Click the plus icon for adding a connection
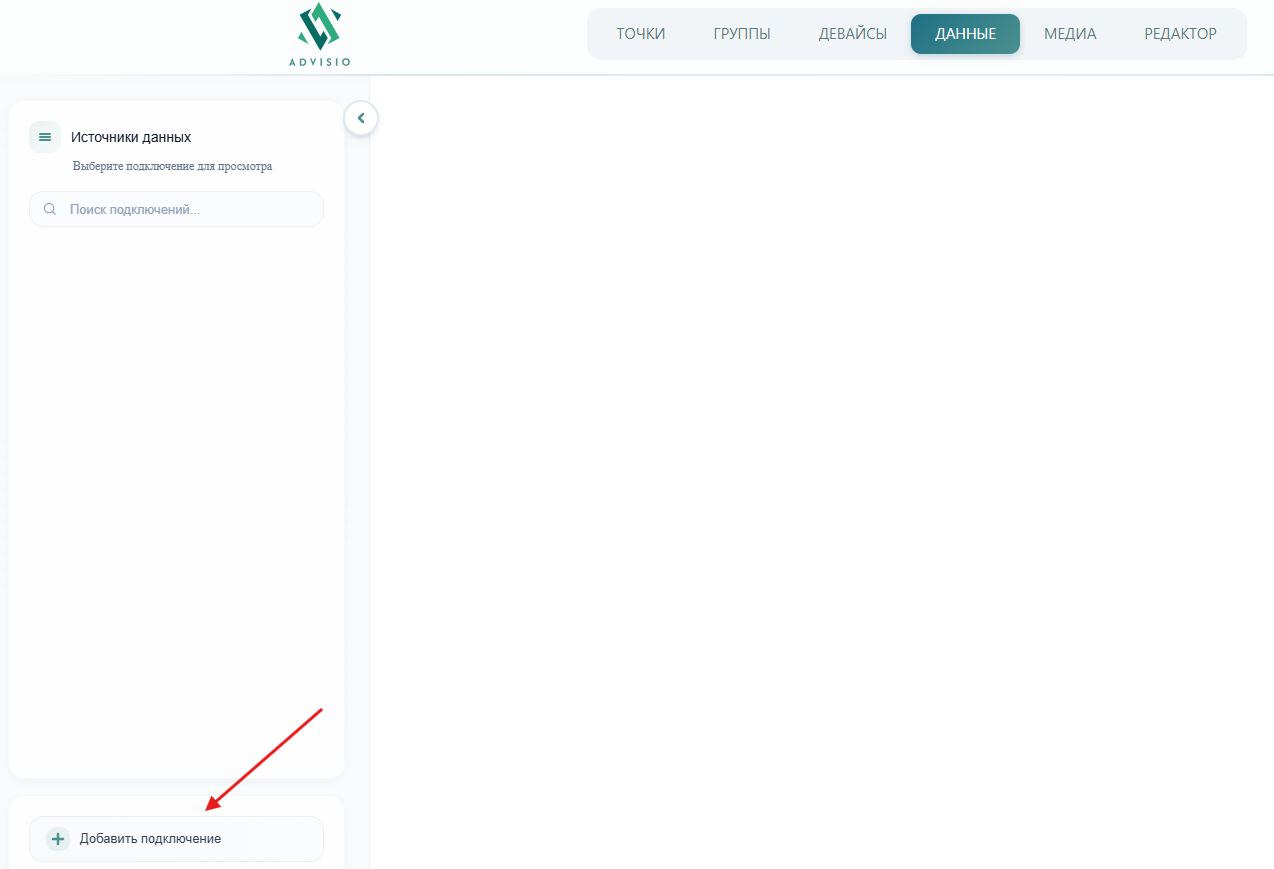The height and width of the screenshot is (869, 1274). (x=58, y=839)
